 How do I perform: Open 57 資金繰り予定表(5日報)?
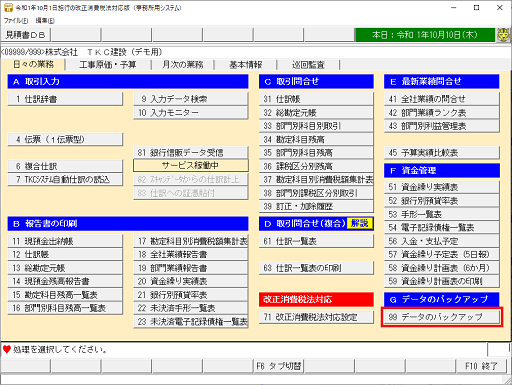coord(442,254)
